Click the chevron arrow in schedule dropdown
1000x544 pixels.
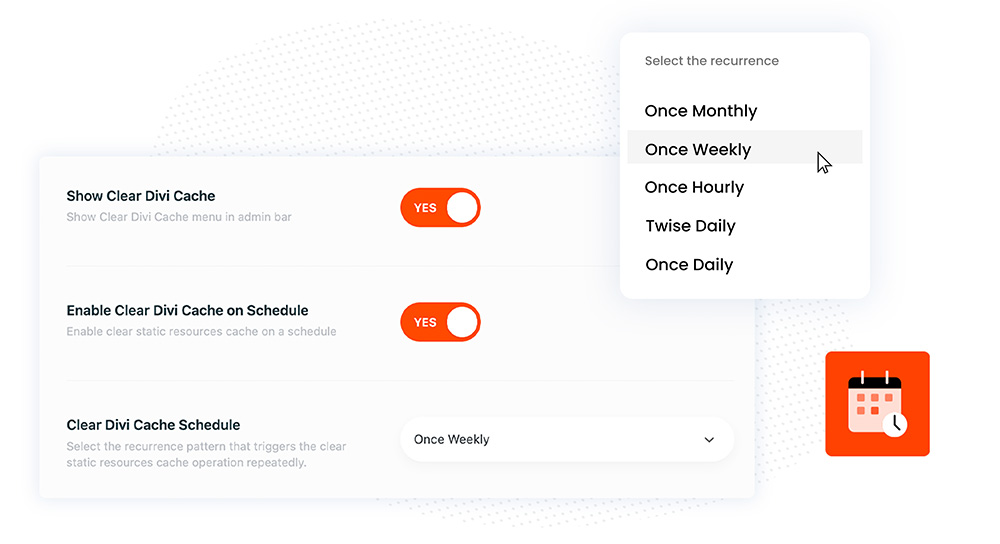pyautogui.click(x=709, y=439)
